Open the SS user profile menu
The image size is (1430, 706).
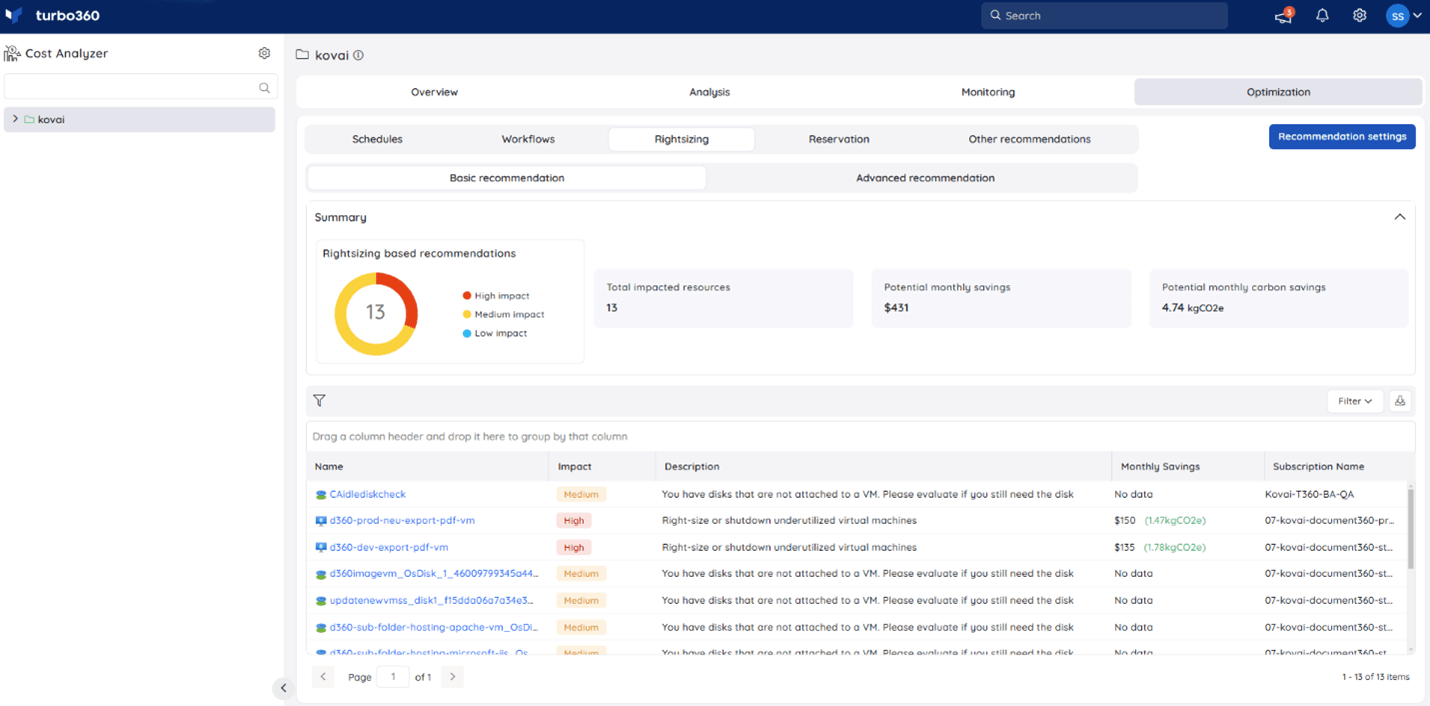pos(1403,16)
